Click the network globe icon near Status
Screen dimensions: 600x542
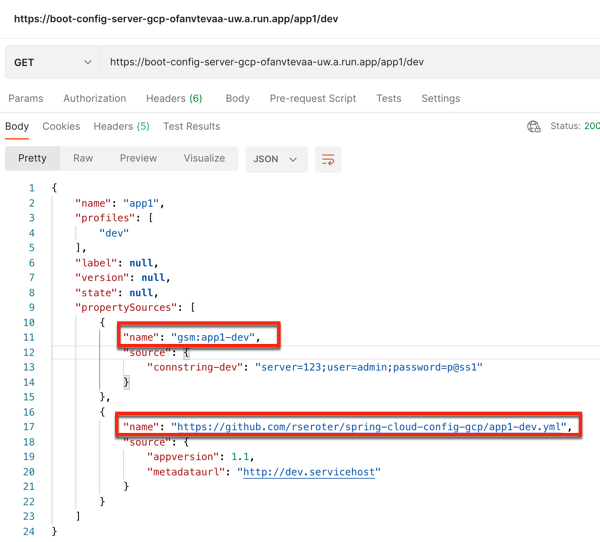coord(534,127)
